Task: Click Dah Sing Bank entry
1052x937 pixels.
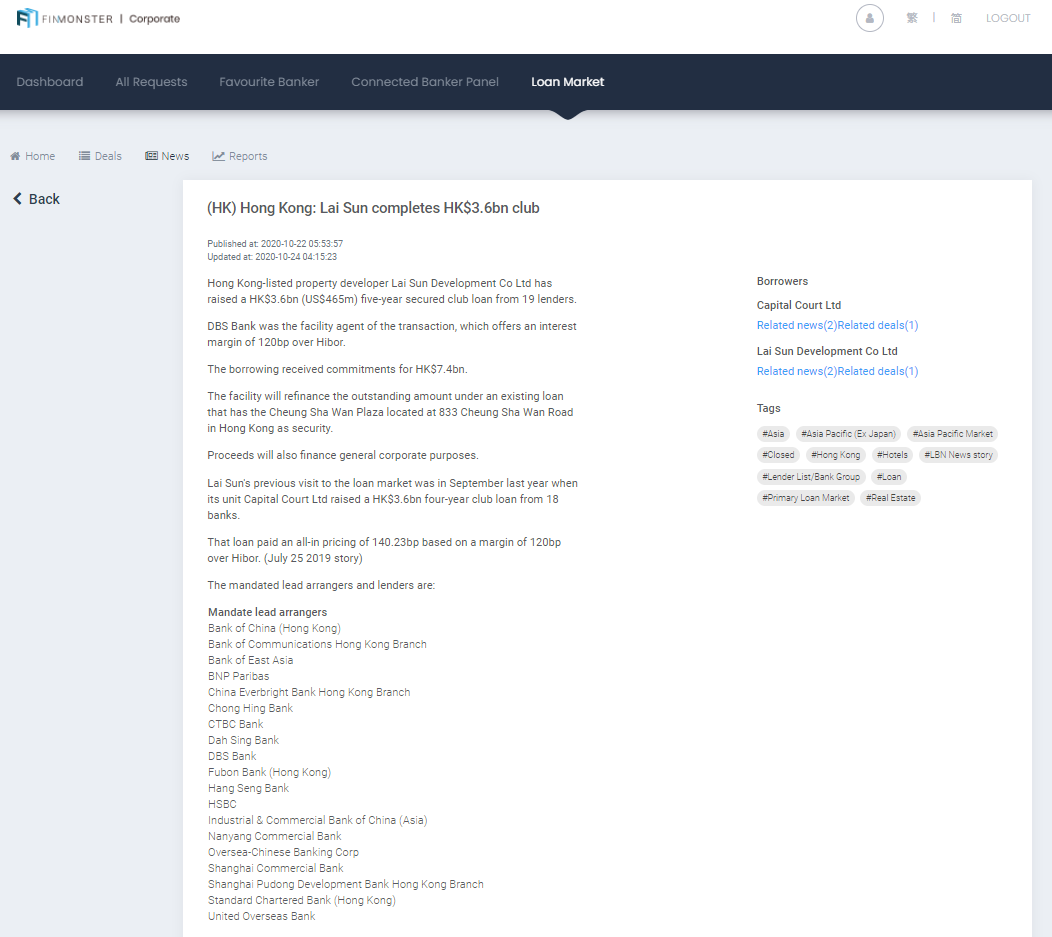Action: (243, 740)
